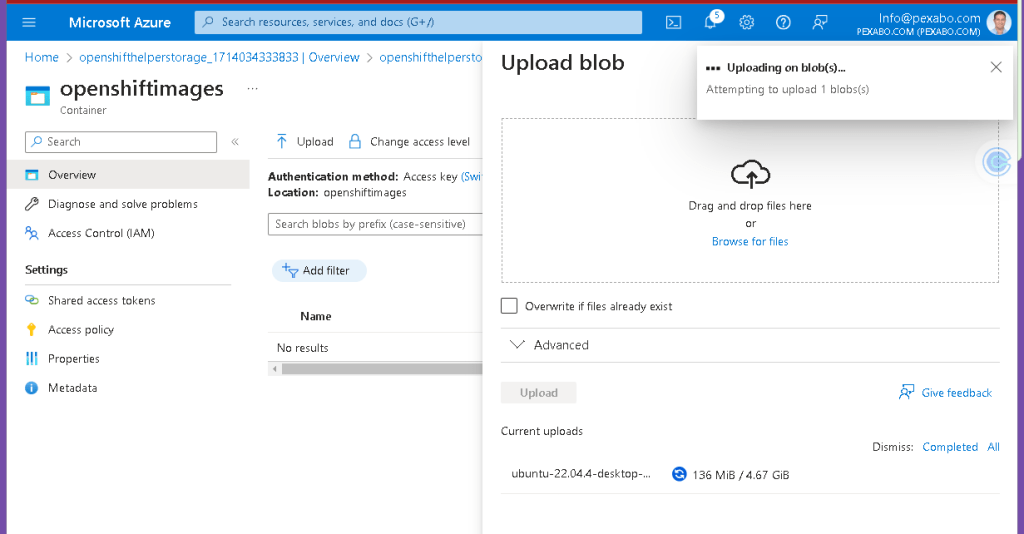Image resolution: width=1024 pixels, height=534 pixels.
Task: Click the horizontal scrollbar left arrow
Action: 275,369
